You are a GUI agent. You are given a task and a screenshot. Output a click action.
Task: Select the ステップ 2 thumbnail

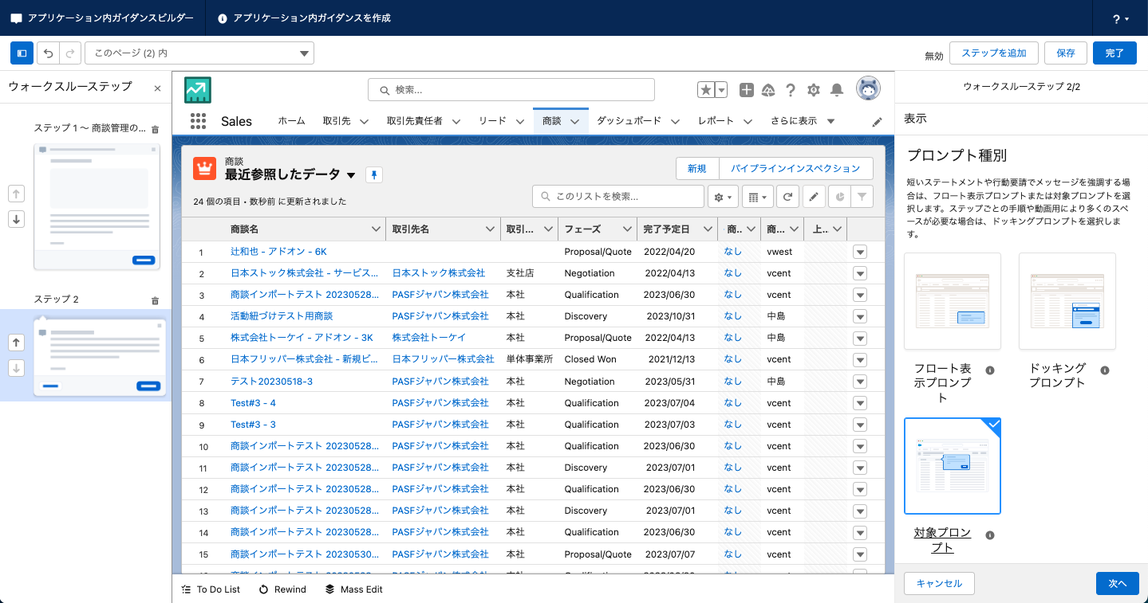100,359
